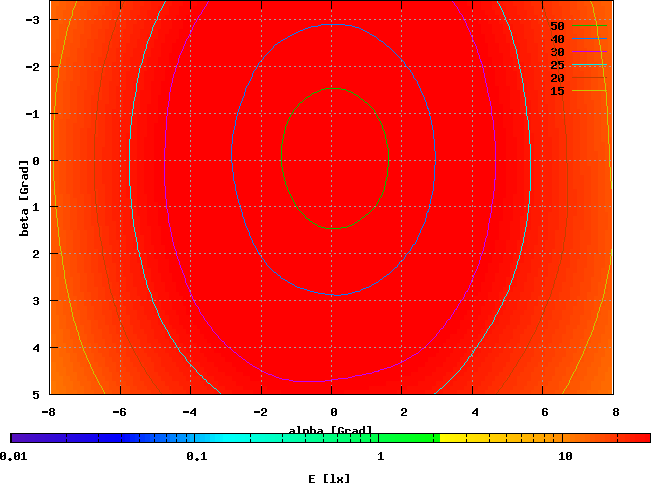The image size is (651, 483).
Task: Click the x-axis tick label 6
Action: click(x=543, y=412)
